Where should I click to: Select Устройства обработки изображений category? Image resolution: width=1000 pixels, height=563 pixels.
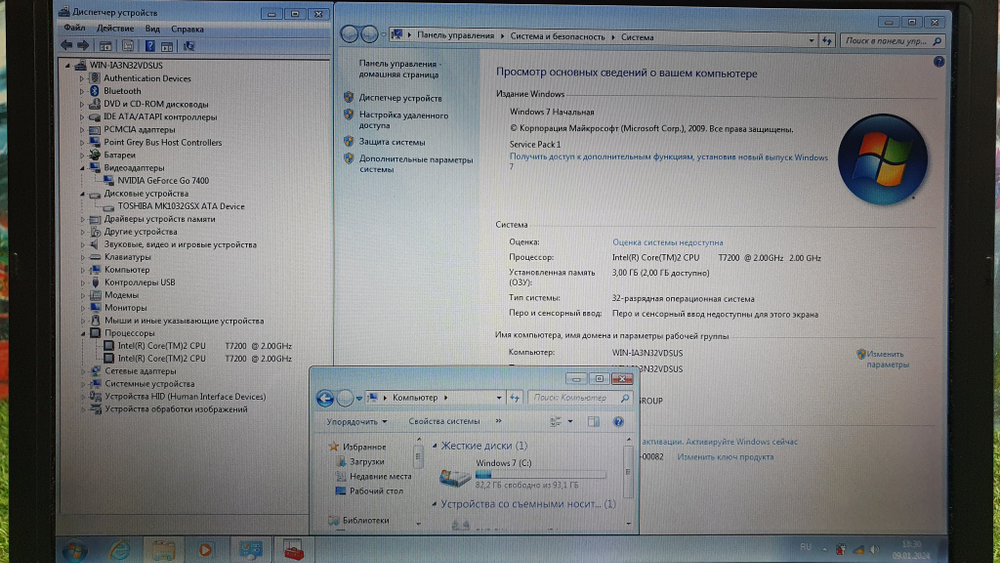pos(176,409)
